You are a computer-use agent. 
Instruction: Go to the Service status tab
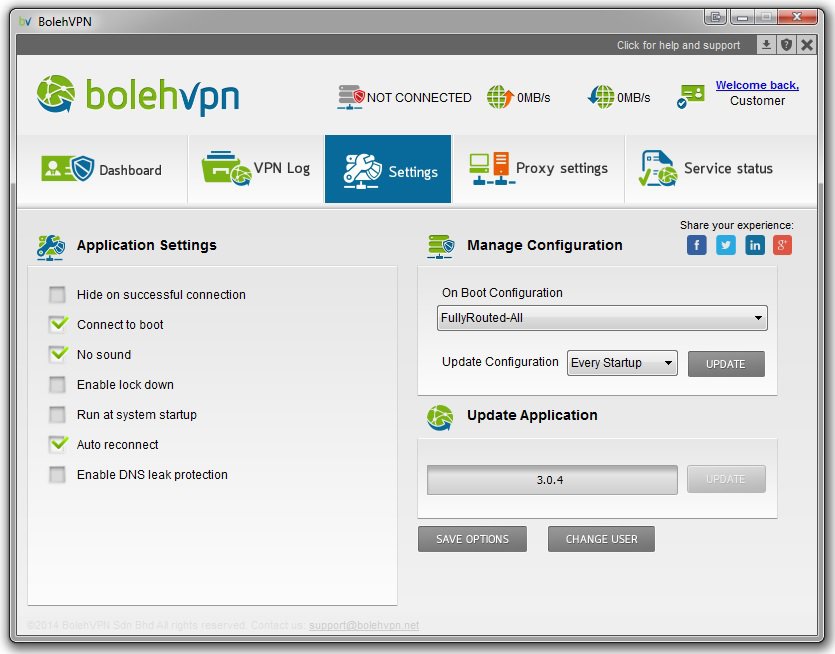tap(721, 169)
